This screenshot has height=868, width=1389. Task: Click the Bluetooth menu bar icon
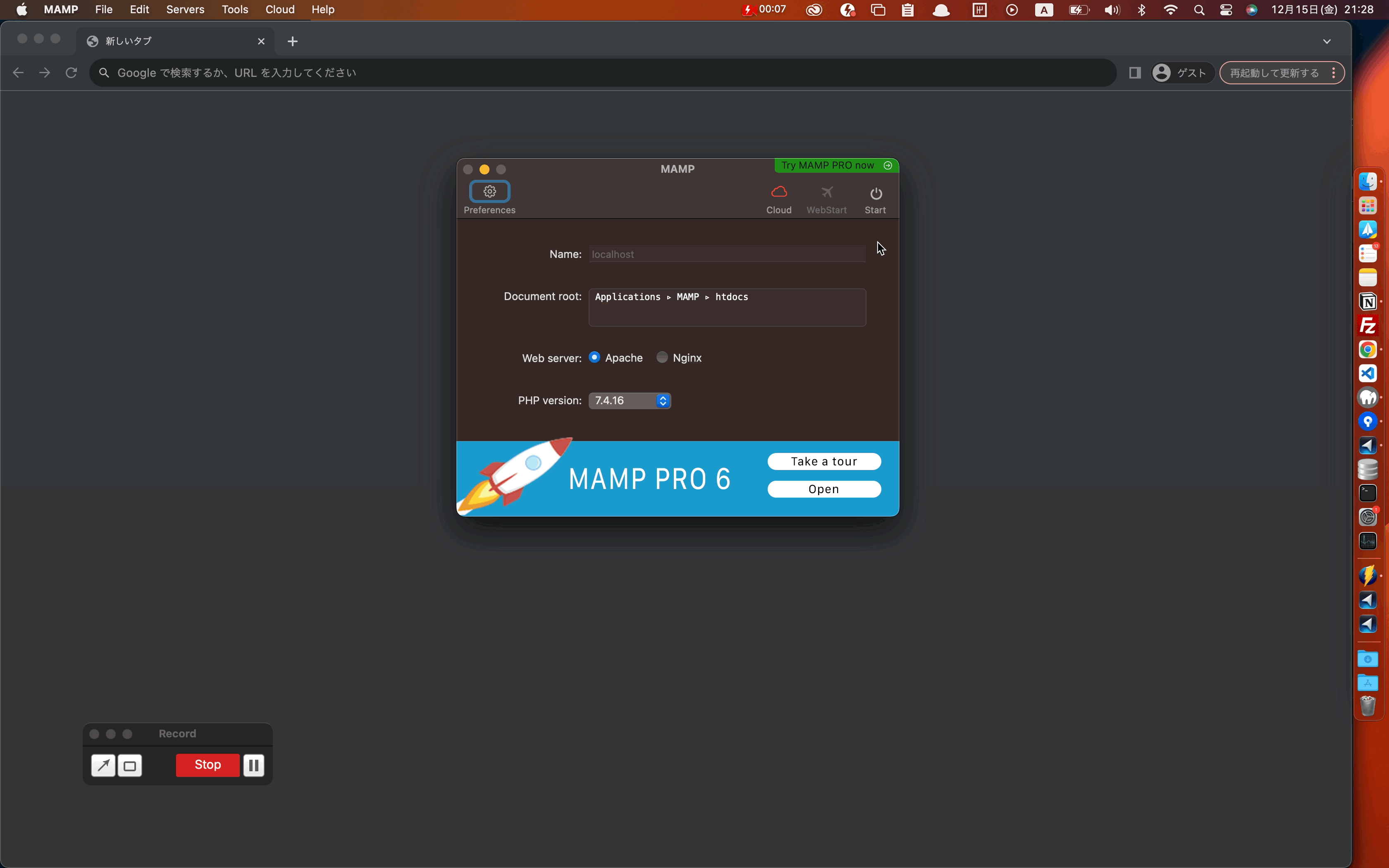(1142, 10)
